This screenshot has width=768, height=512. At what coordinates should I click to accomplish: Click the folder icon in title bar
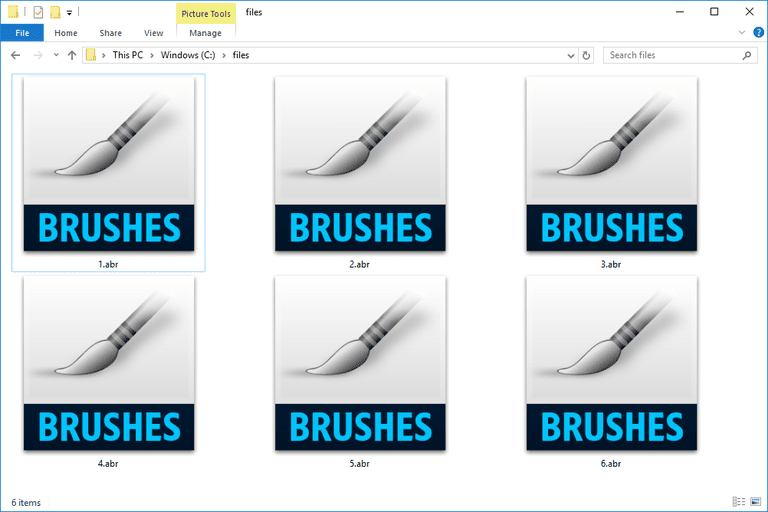click(13, 12)
